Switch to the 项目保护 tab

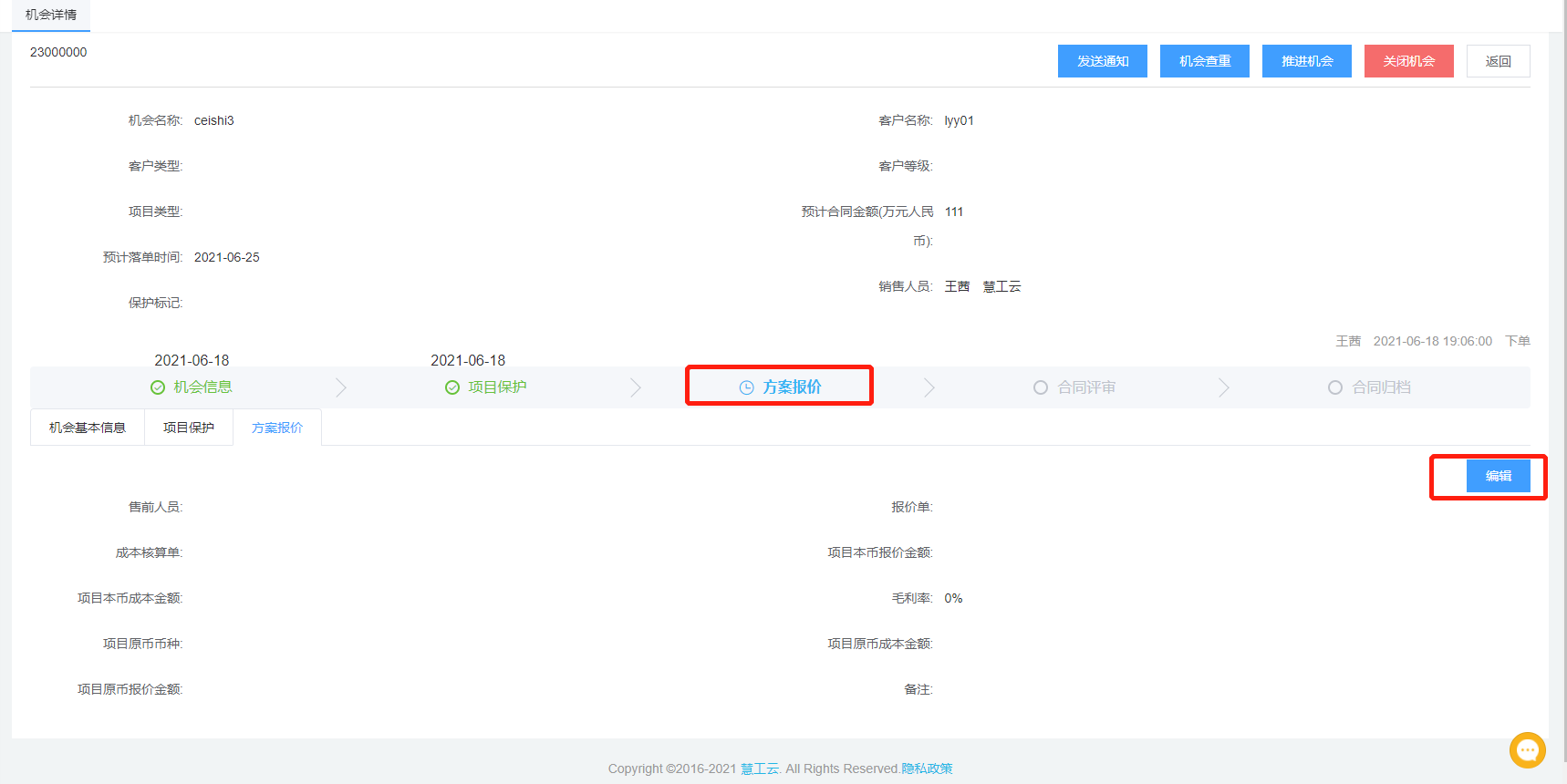[189, 428]
